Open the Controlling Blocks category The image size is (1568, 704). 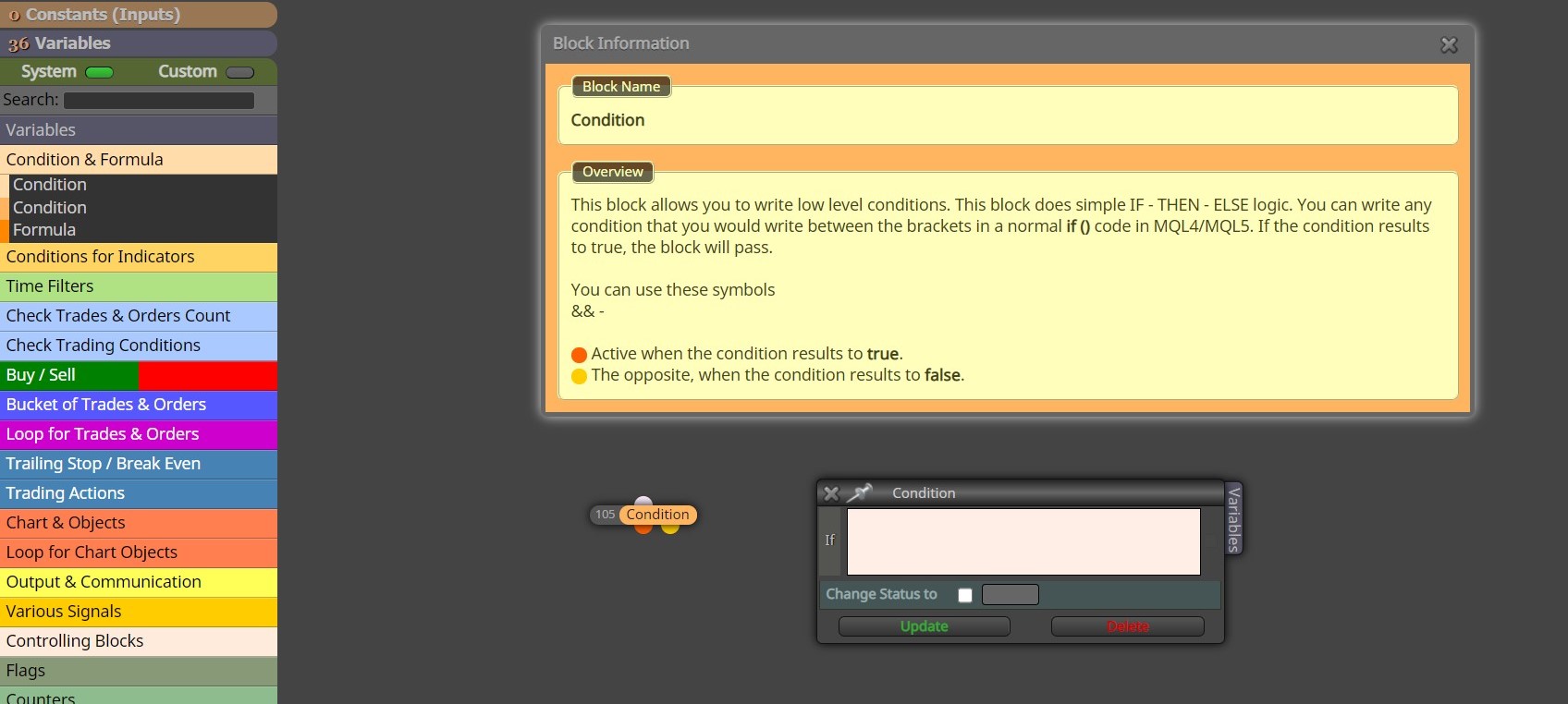(139, 641)
